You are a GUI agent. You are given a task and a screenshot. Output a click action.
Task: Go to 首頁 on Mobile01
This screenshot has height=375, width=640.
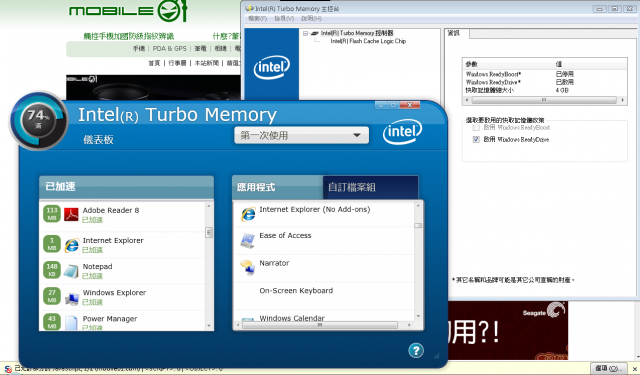coord(154,63)
